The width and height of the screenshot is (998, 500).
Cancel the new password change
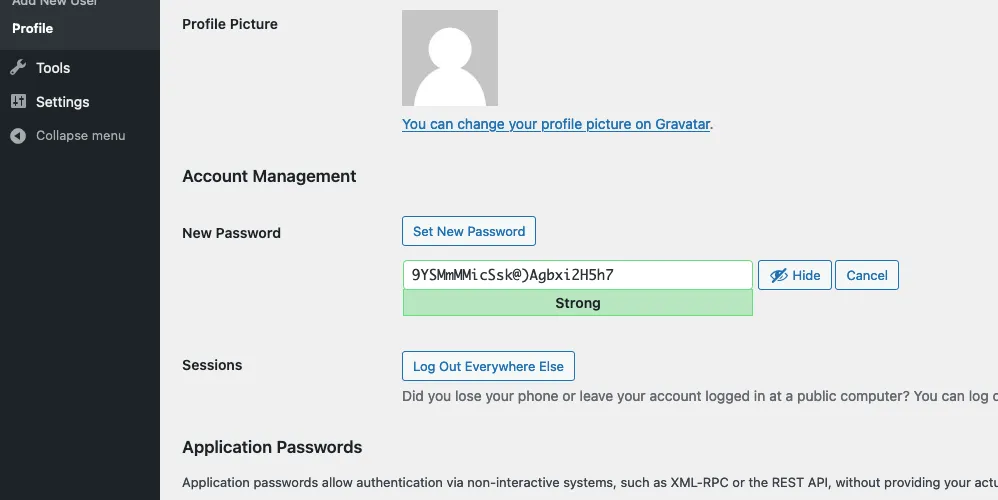[x=867, y=276]
